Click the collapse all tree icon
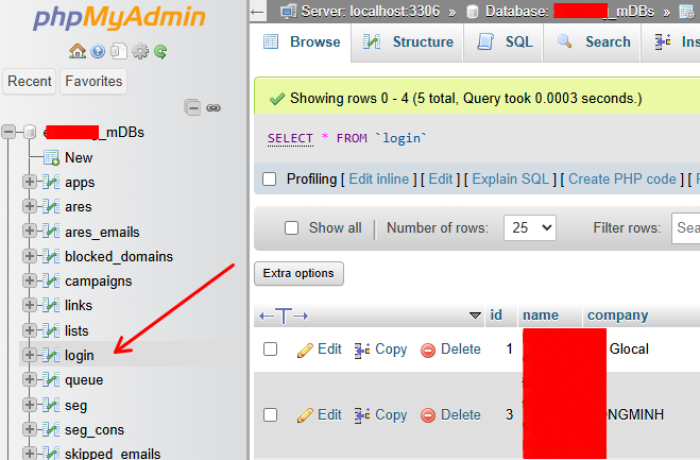Viewport: 700px width, 460px height. point(193,107)
